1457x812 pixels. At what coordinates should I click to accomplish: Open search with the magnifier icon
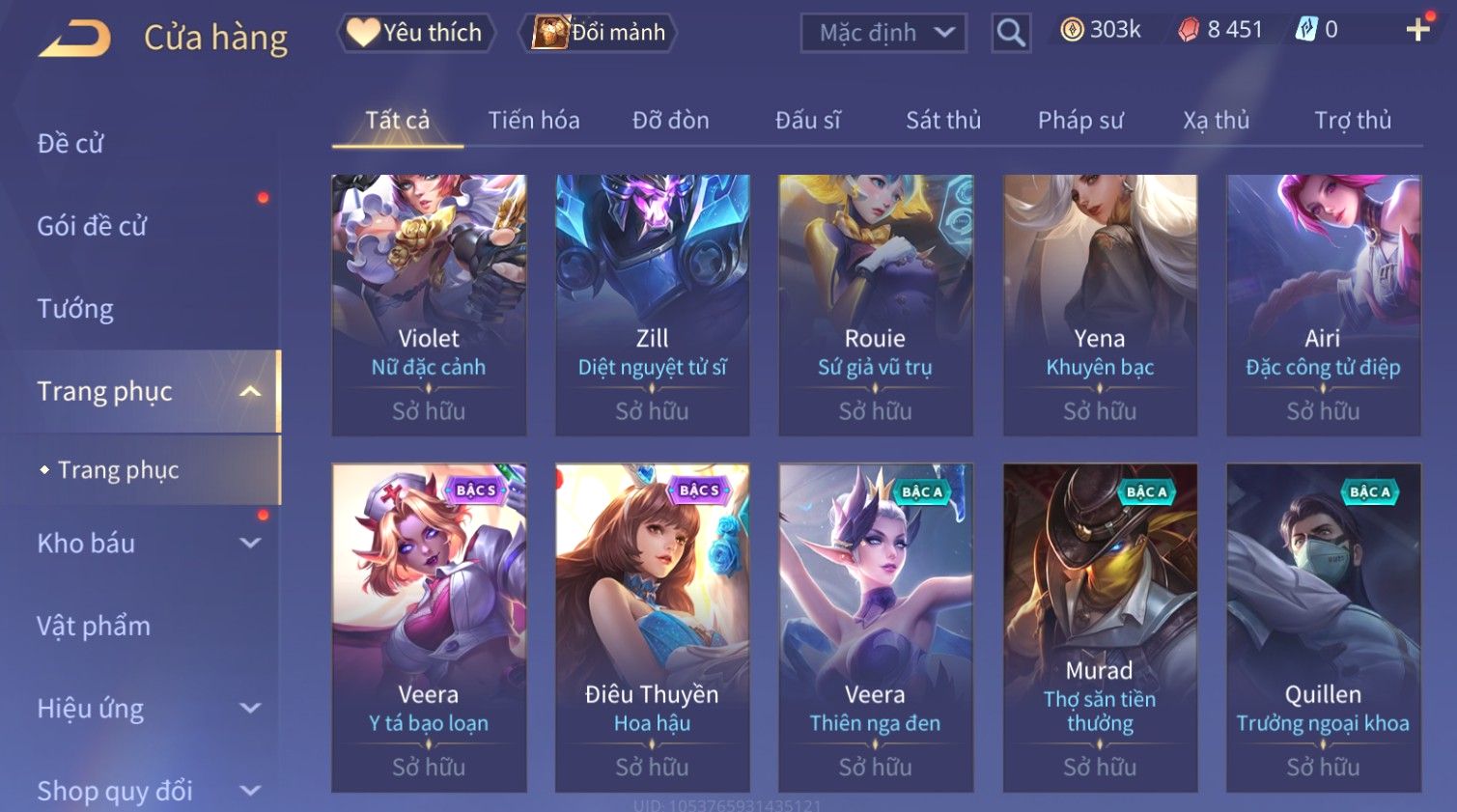(1011, 33)
